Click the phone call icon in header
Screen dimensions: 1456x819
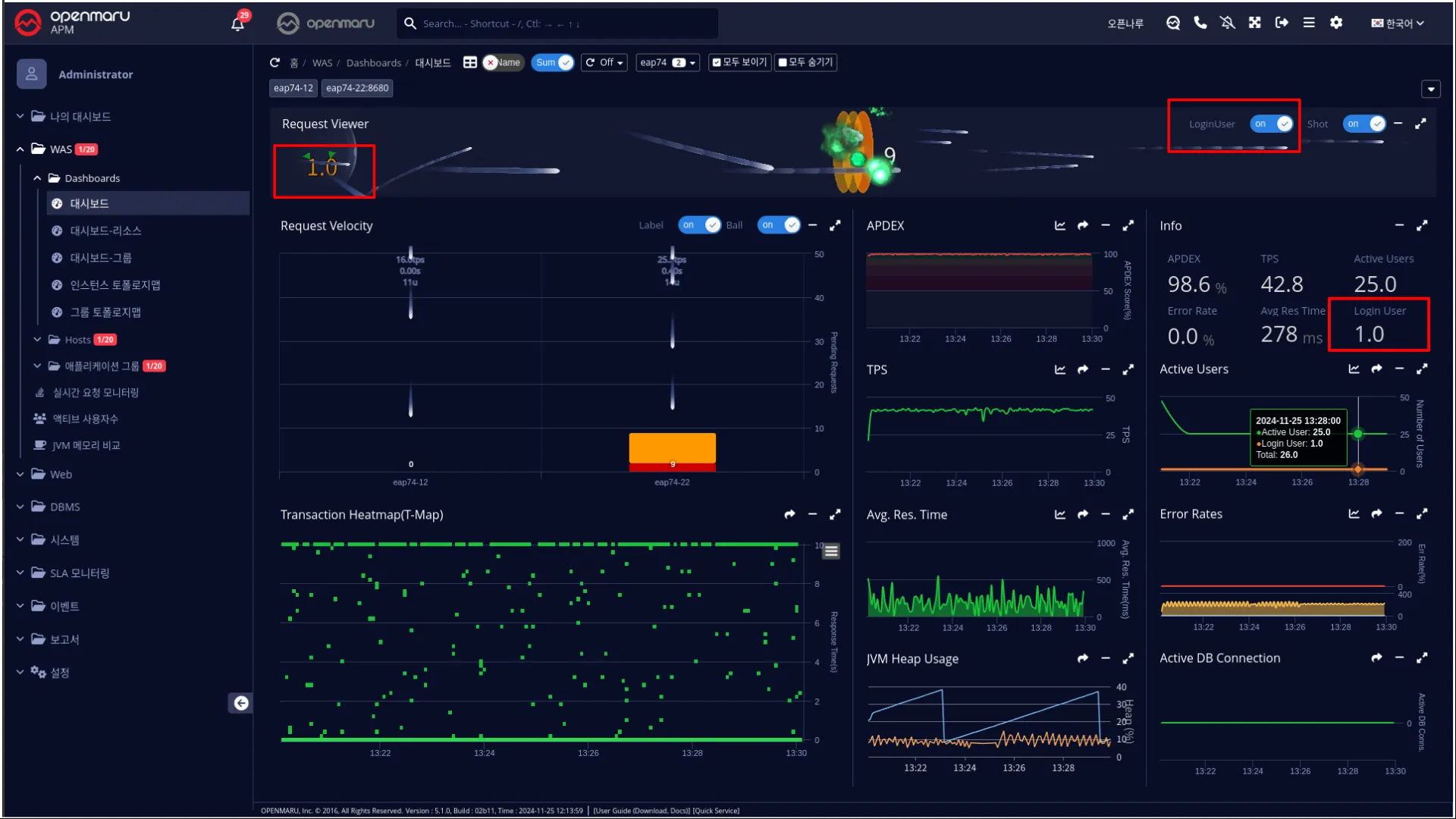coord(1200,23)
